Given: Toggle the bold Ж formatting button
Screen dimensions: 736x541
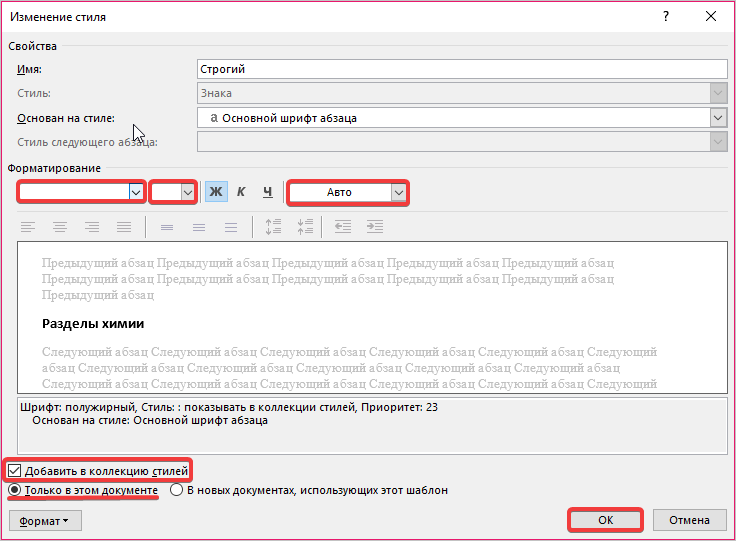Looking at the screenshot, I should [216, 192].
